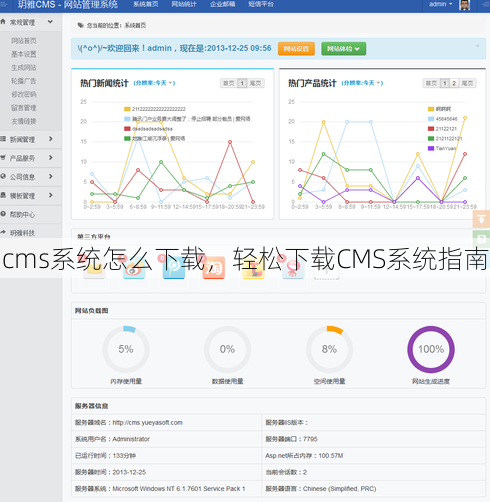
Task: Toggle the red 21122121 legend in product chart
Action: [442, 129]
